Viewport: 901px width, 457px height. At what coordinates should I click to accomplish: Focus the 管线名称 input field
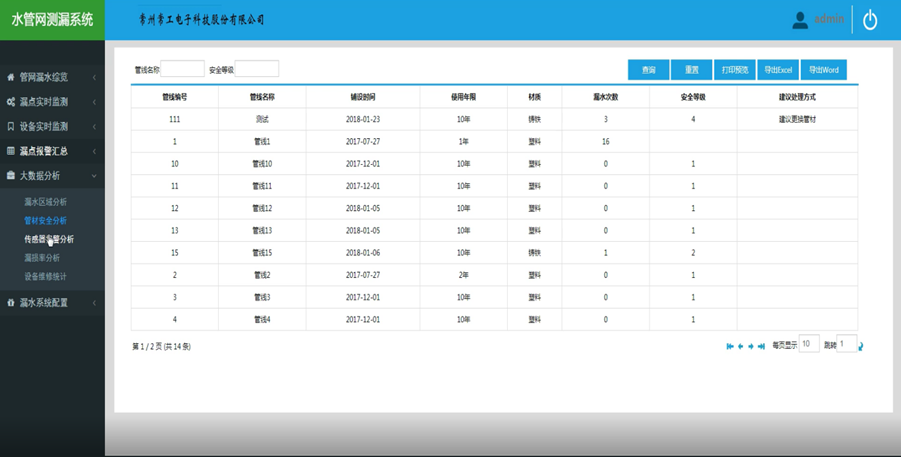182,69
